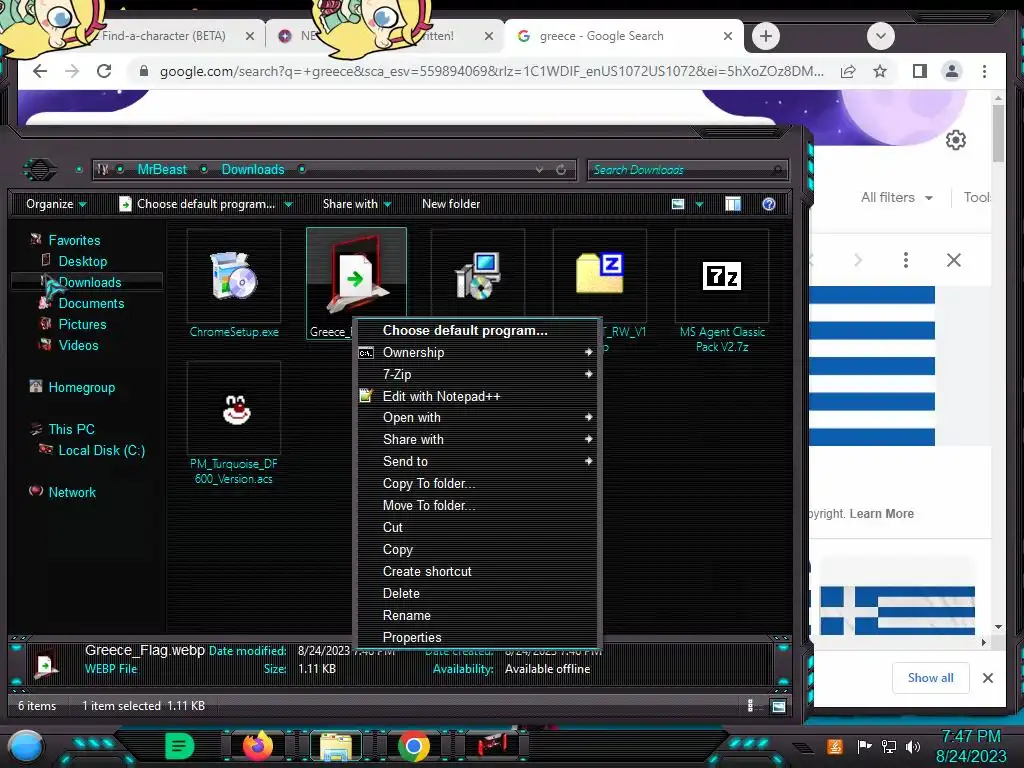Click Choose default program... menu entry
1024x768 pixels.
[x=477, y=330]
